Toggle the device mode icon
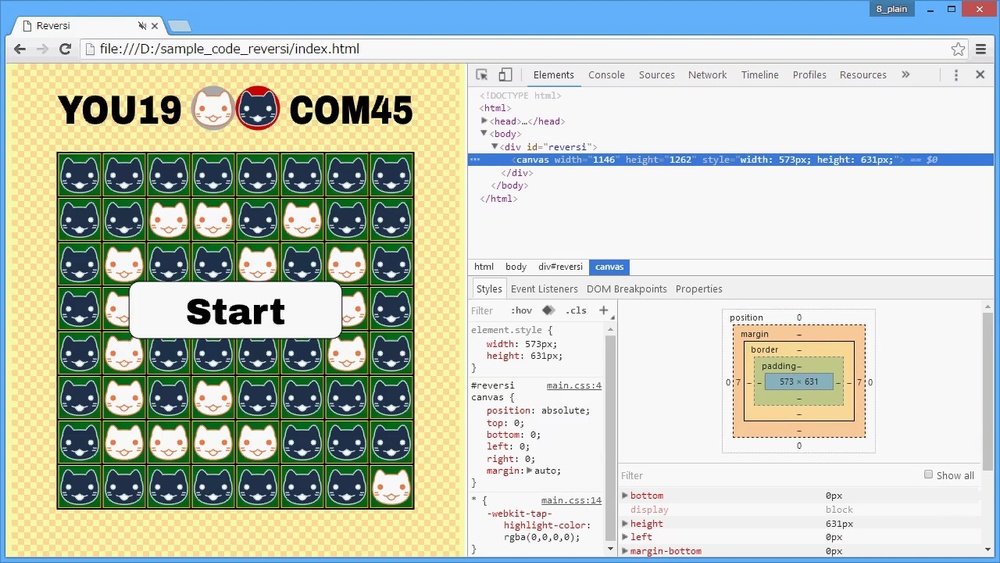The width and height of the screenshot is (1000, 563). [505, 75]
